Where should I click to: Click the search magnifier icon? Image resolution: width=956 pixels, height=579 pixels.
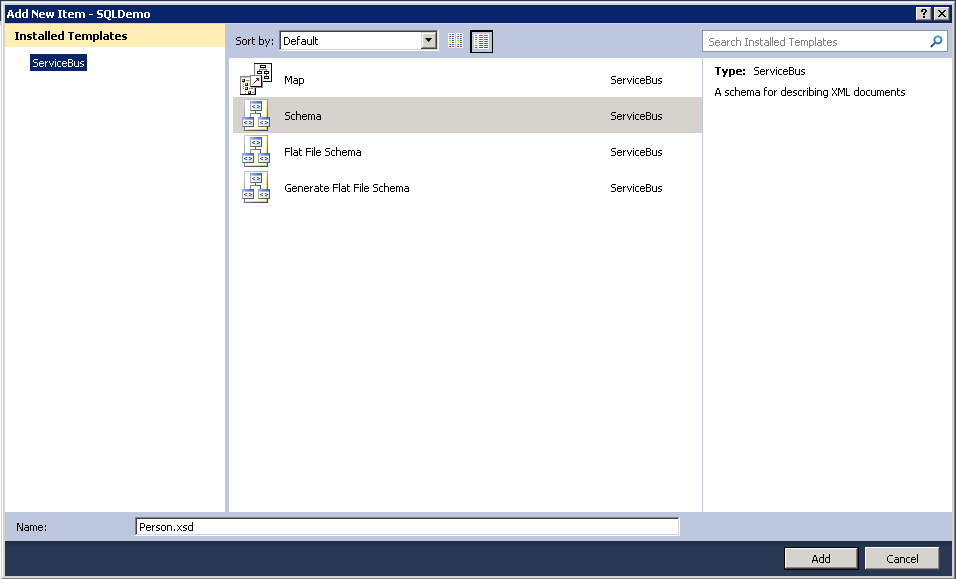(x=936, y=42)
